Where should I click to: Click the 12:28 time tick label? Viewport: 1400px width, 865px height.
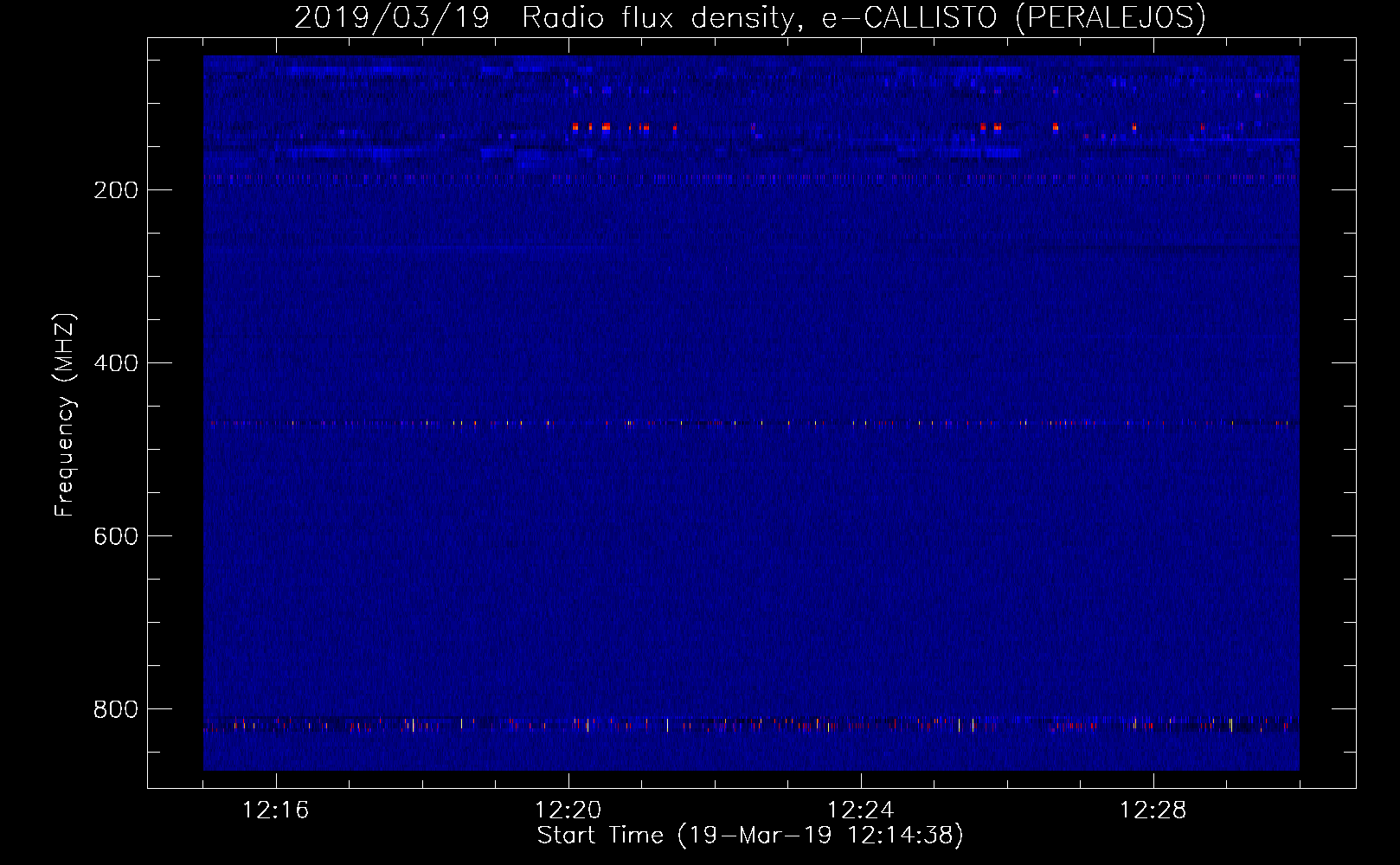1153,811
